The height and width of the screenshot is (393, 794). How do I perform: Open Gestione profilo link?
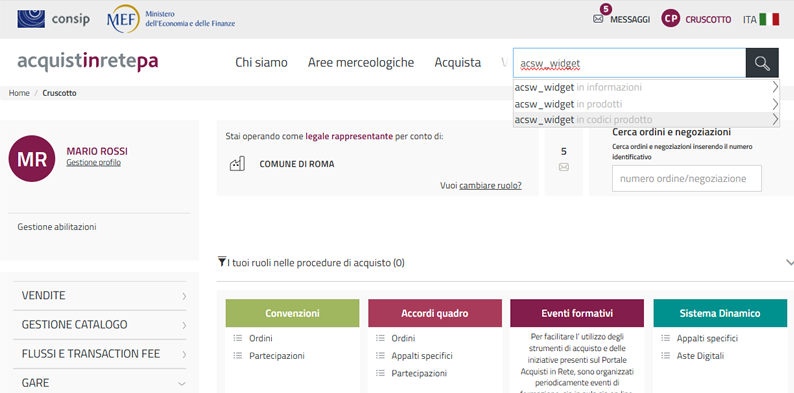pyautogui.click(x=93, y=163)
